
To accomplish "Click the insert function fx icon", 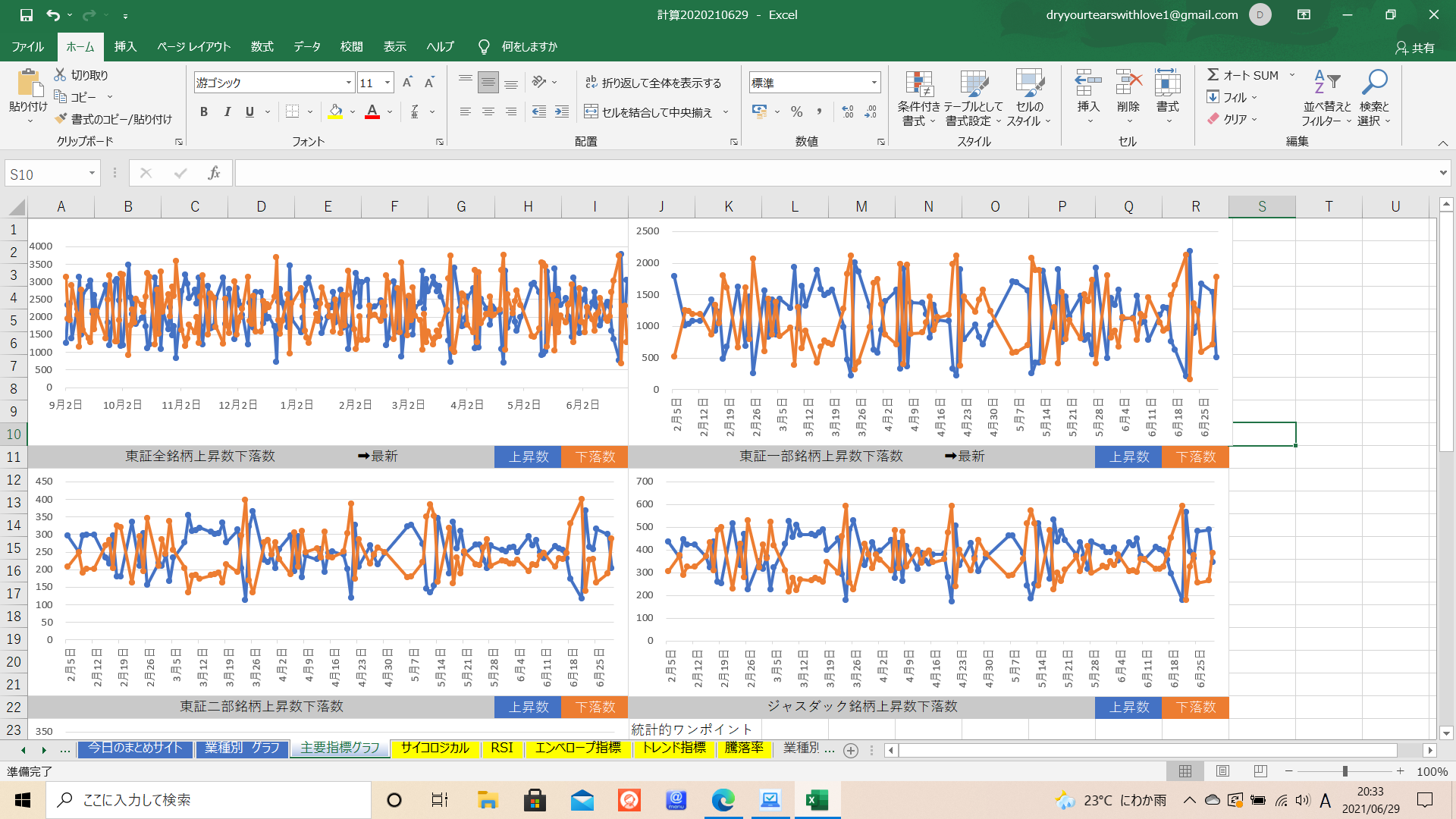I will pos(214,174).
